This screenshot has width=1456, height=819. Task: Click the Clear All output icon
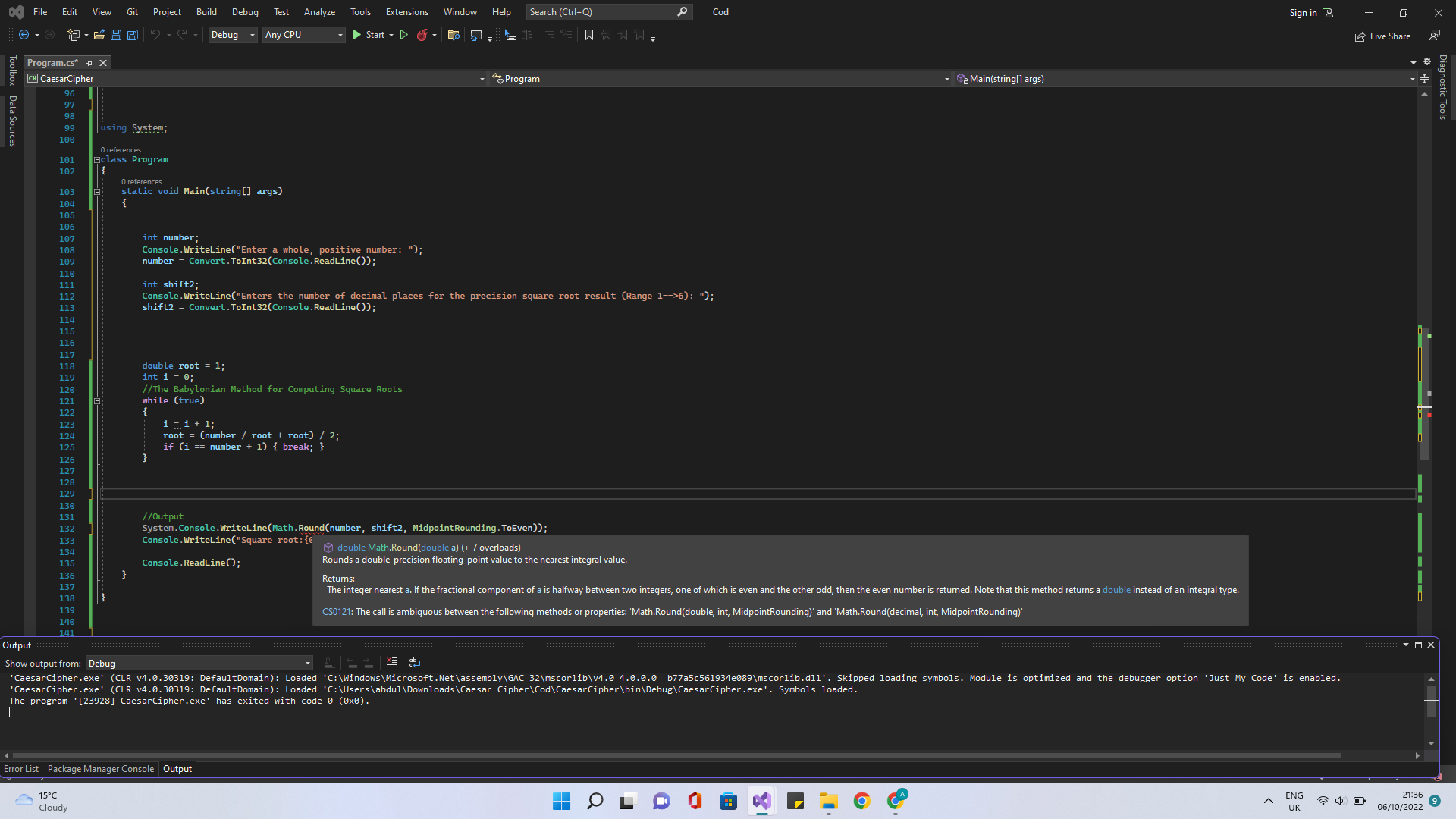coord(392,663)
